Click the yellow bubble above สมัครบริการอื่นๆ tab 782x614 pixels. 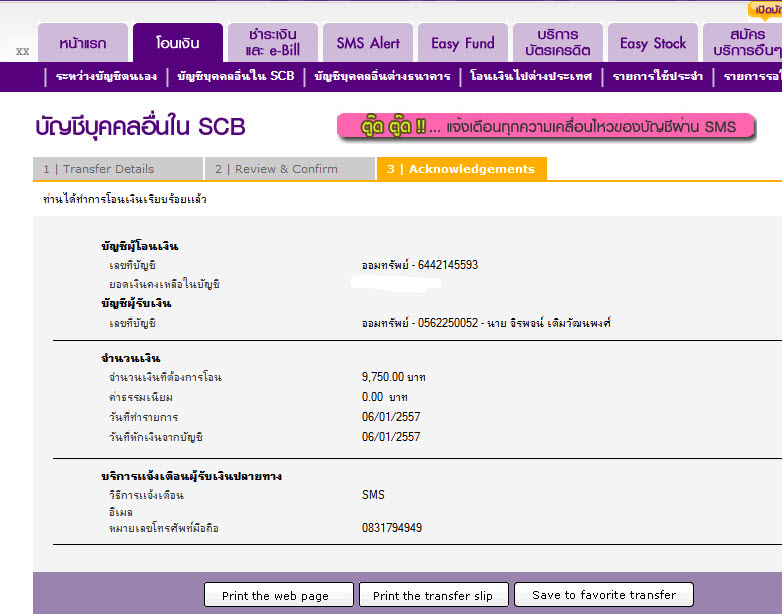pyautogui.click(x=765, y=10)
